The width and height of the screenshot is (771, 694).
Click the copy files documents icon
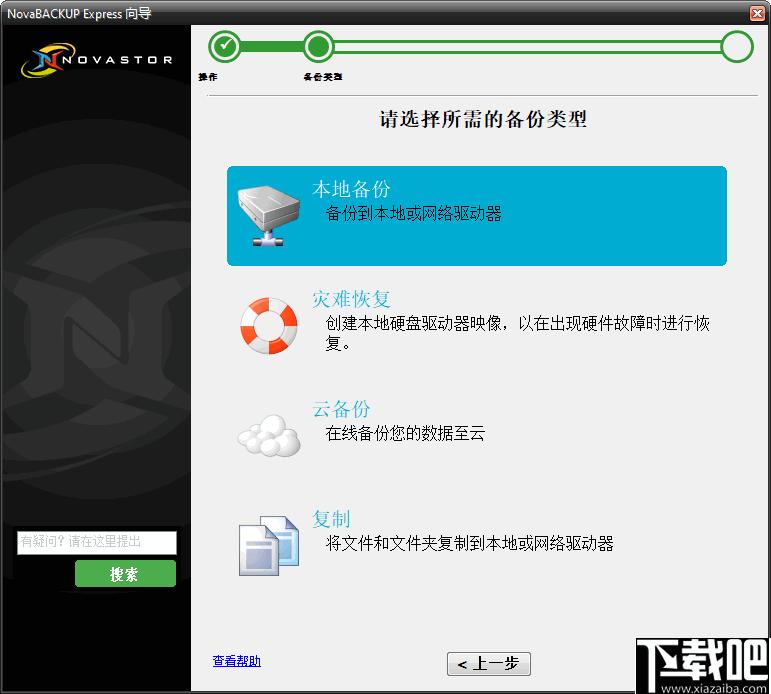[x=269, y=545]
